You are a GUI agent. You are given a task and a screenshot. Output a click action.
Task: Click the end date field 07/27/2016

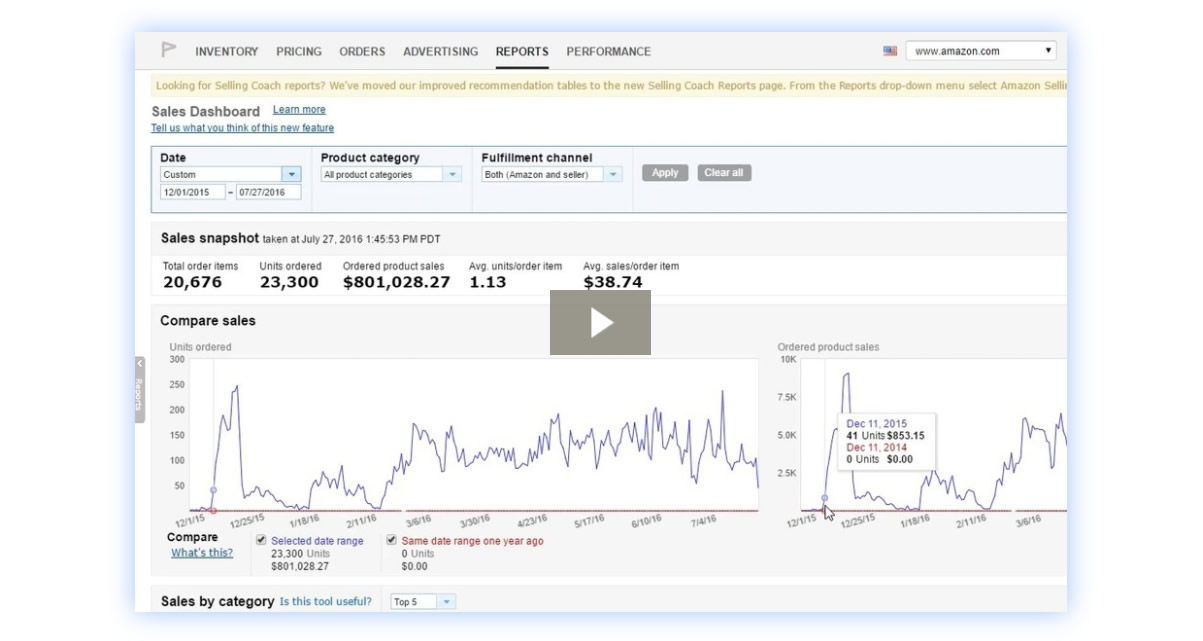click(x=268, y=192)
